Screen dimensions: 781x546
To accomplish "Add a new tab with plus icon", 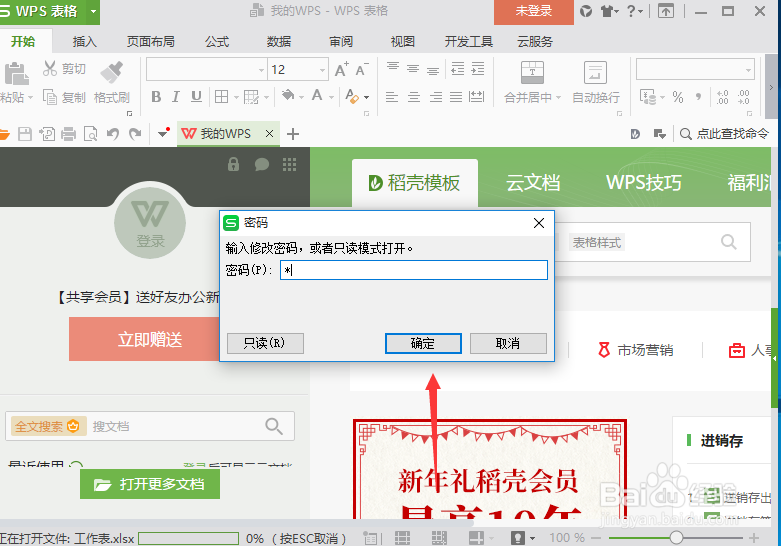I will [293, 134].
